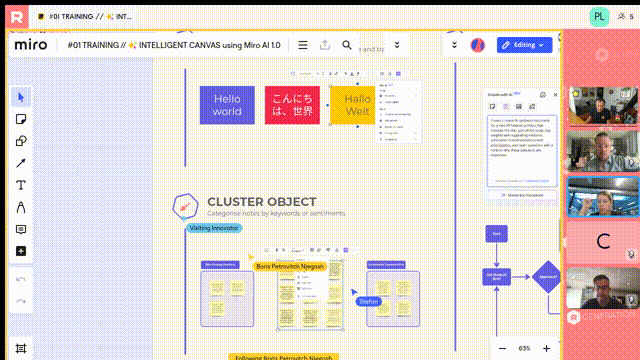640x360 pixels.
Task: Click the AI prompt text field
Action: click(522, 151)
